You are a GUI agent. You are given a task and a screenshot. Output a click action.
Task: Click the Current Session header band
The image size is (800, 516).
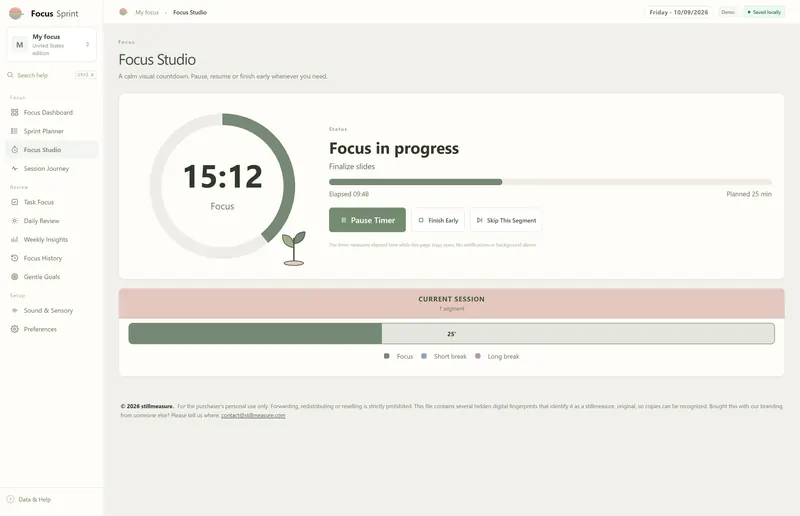[452, 304]
